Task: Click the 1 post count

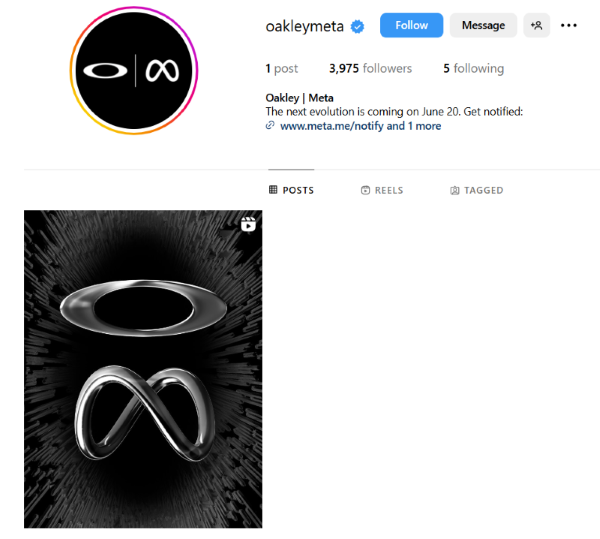Action: click(x=282, y=68)
